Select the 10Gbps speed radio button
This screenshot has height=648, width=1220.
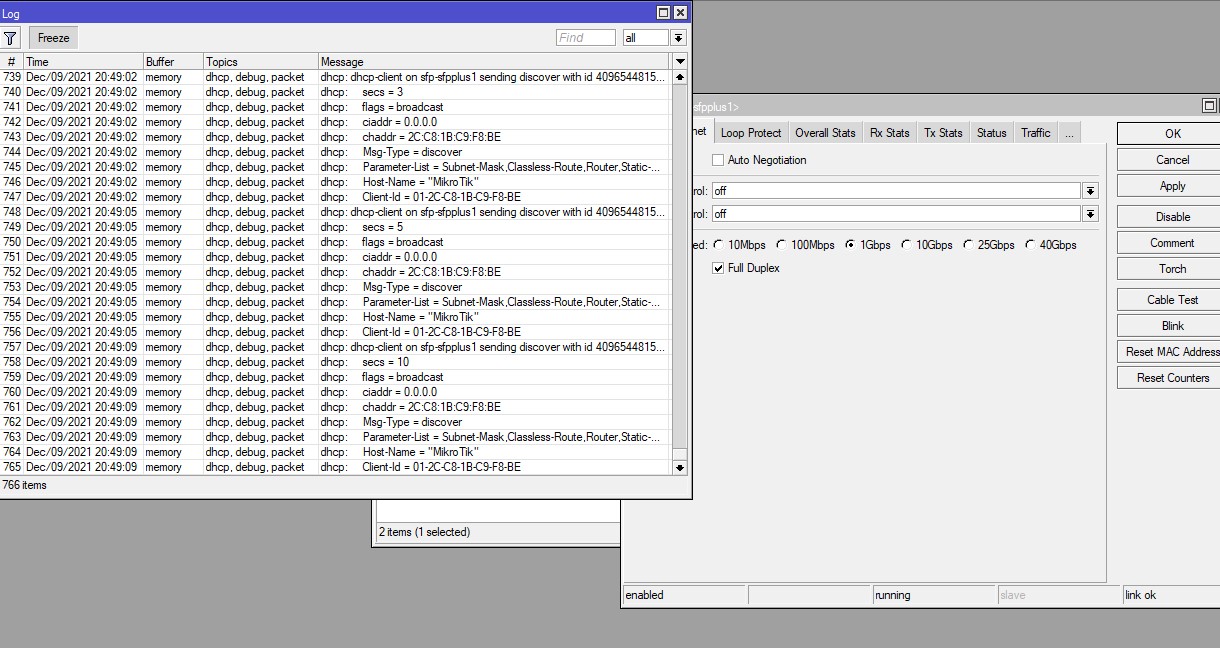pos(906,245)
